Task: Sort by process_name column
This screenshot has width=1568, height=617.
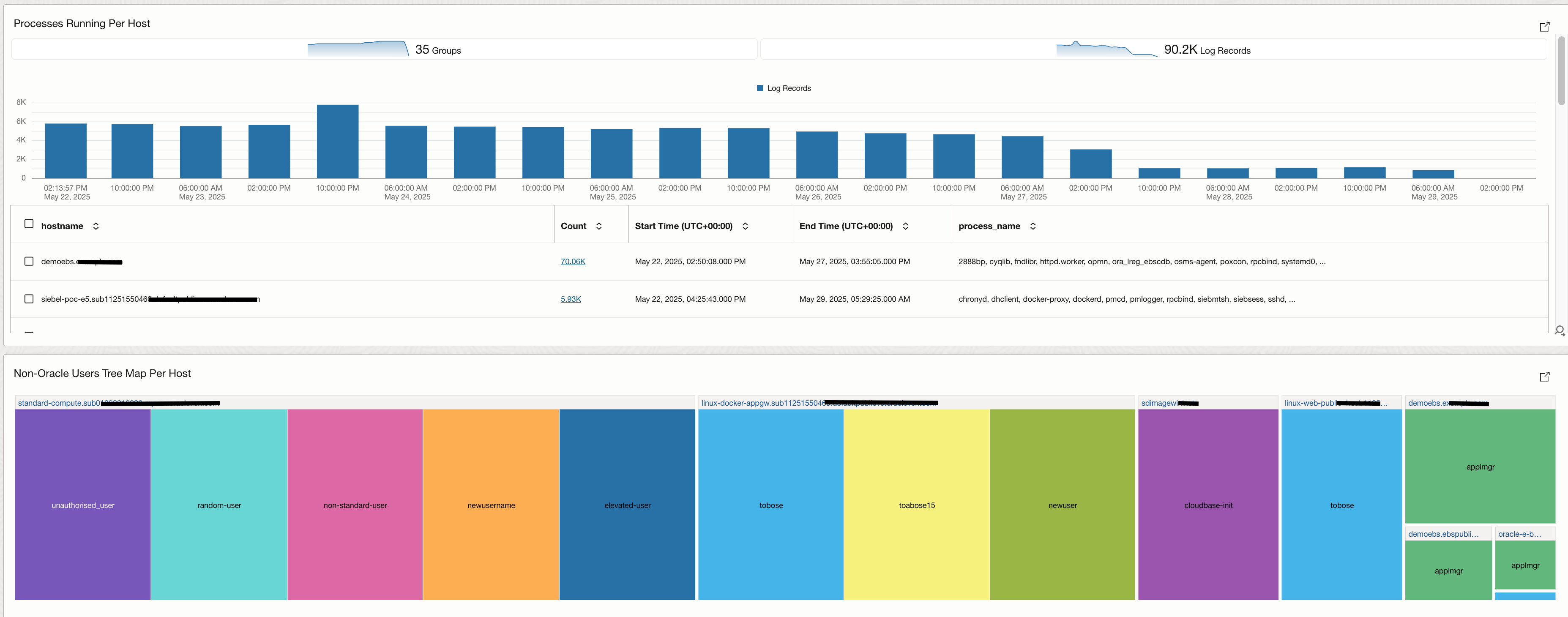Action: pyautogui.click(x=1033, y=227)
